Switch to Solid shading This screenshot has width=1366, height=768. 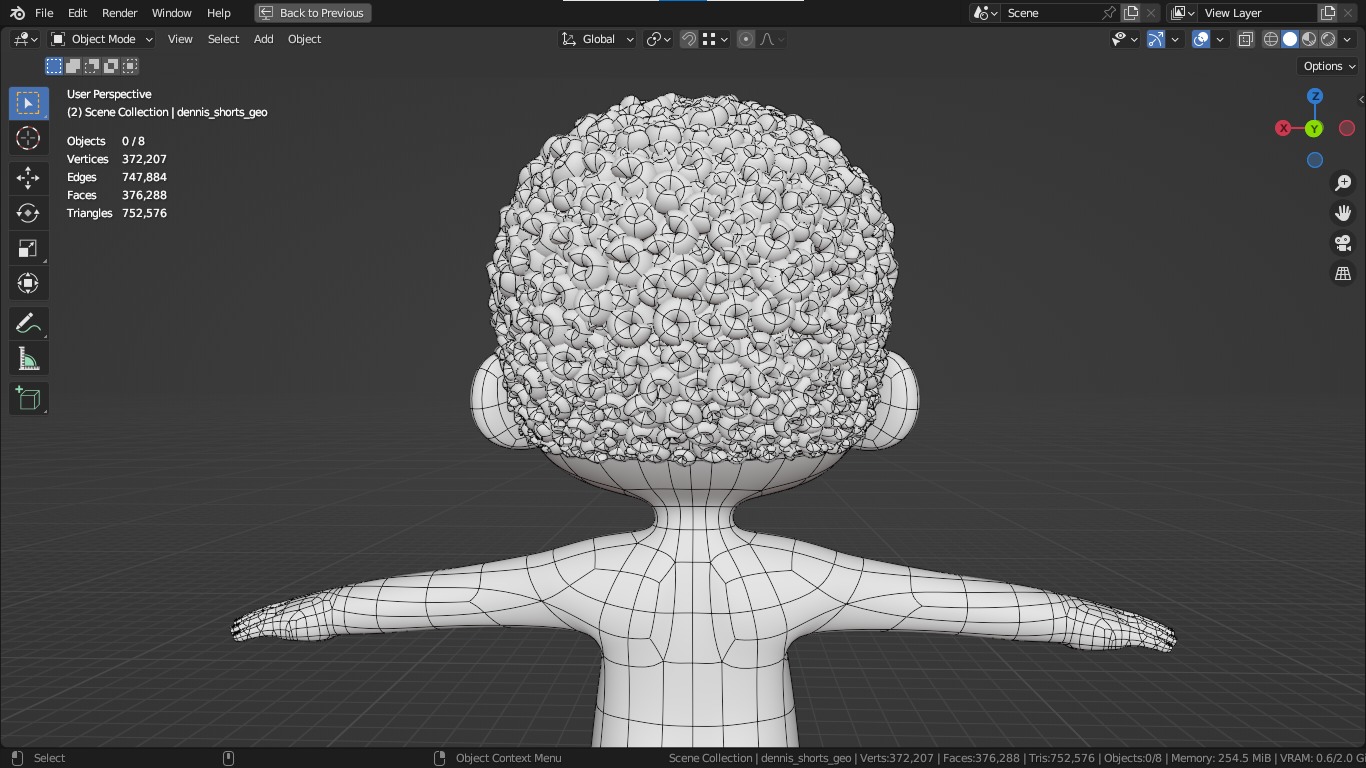click(1290, 39)
